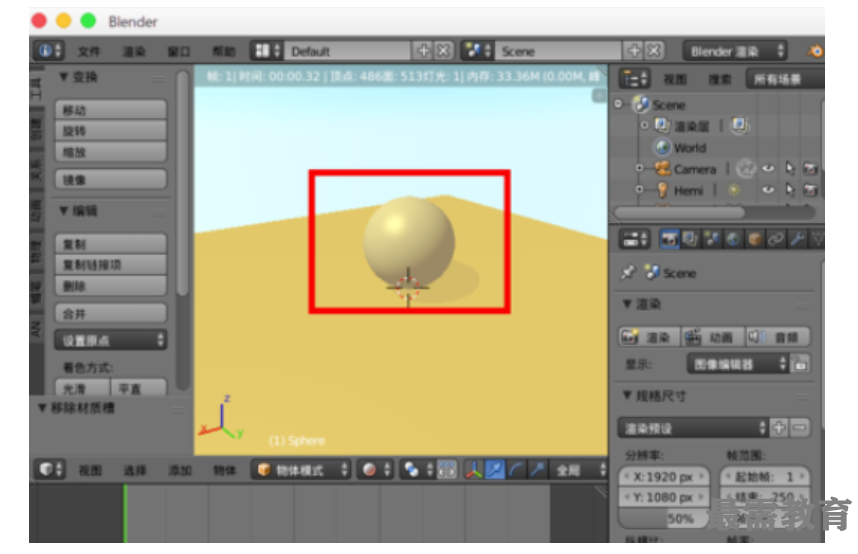The image size is (858, 554).
Task: Open the pivot point selector icon
Action: [x=418, y=470]
